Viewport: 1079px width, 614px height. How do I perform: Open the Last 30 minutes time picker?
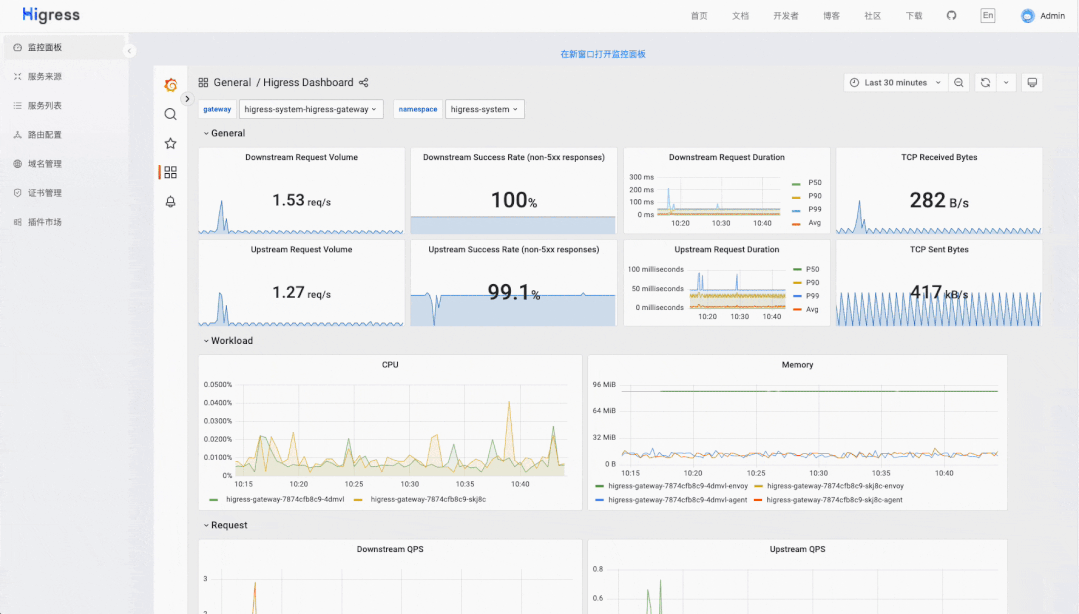[x=895, y=83]
